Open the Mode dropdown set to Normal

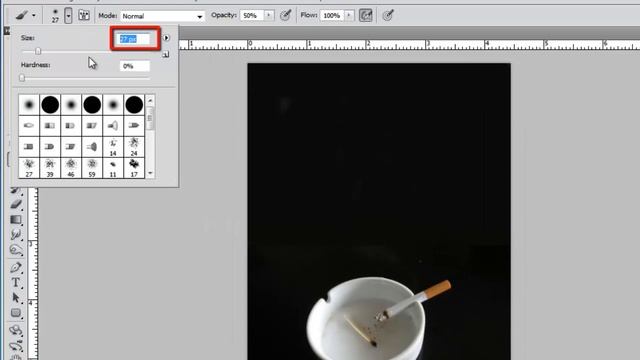[x=162, y=16]
